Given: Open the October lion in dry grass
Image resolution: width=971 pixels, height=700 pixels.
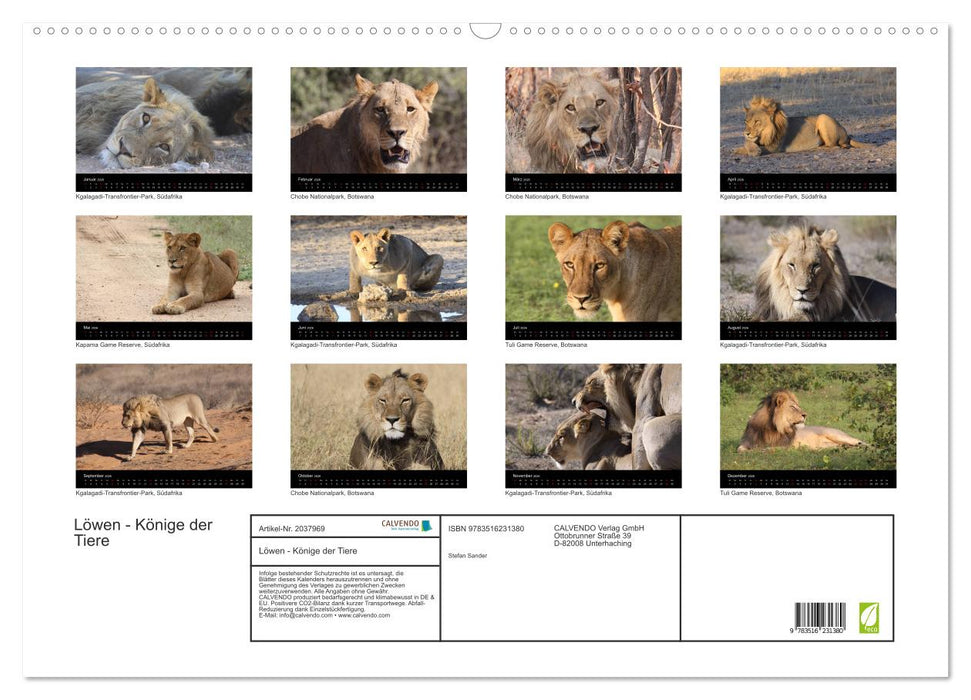Looking at the screenshot, I should (x=378, y=417).
